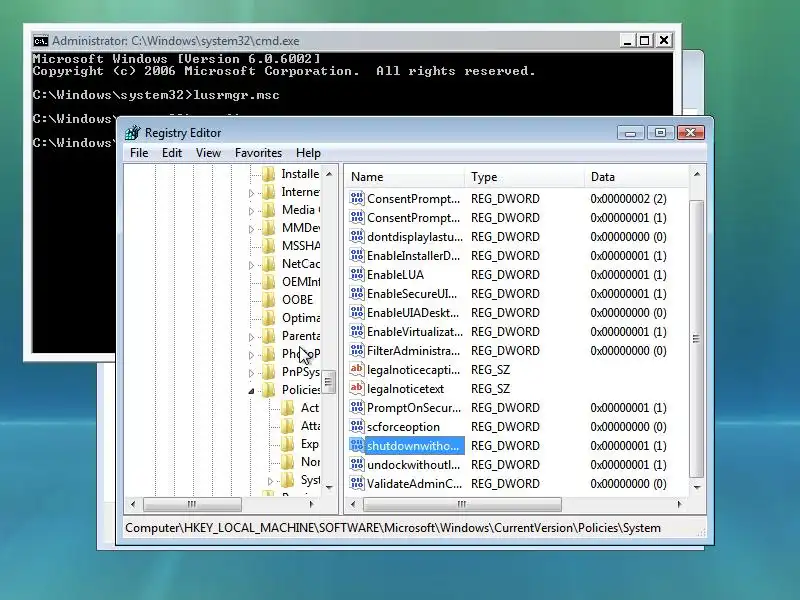The image size is (800, 600).
Task: Click the legalnoticetext value name
Action: (x=405, y=389)
